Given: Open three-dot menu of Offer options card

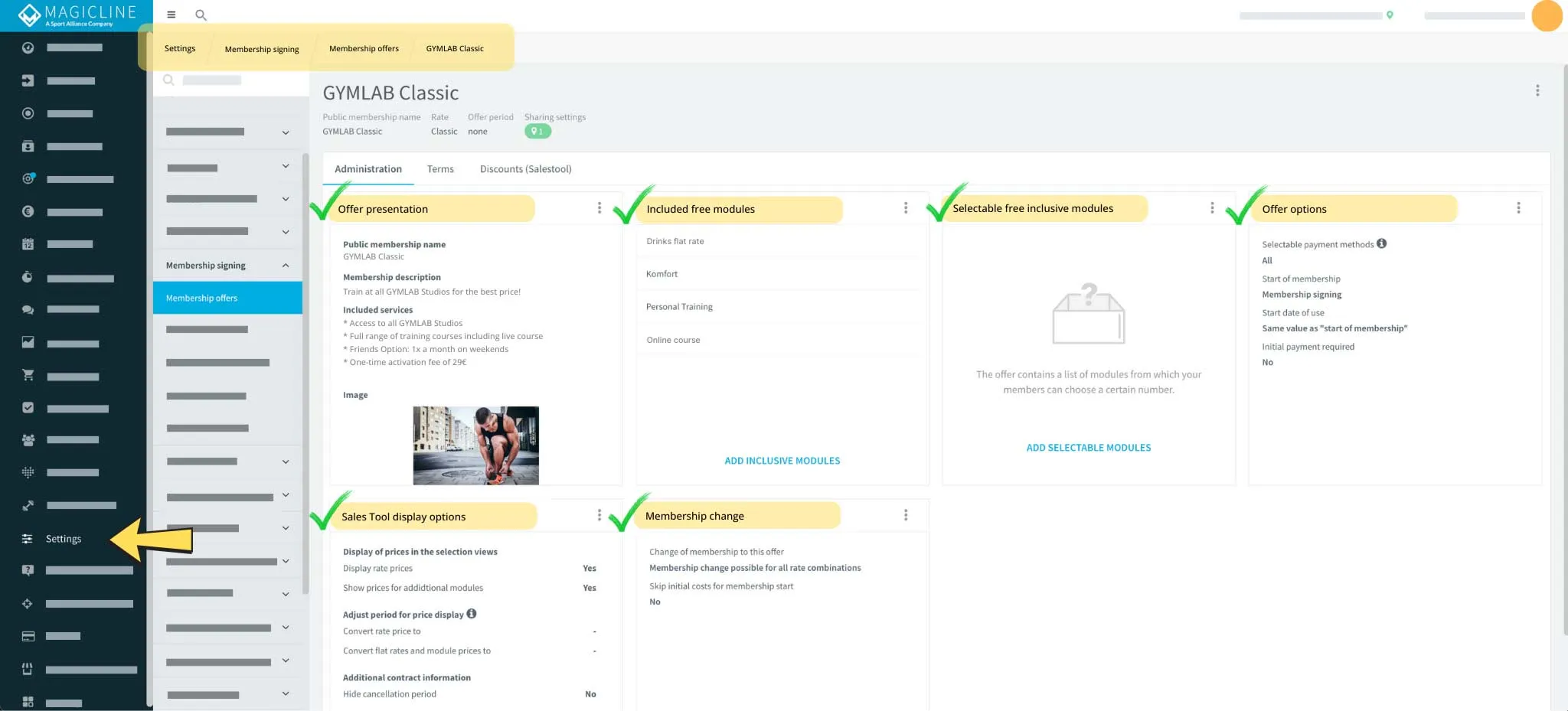Looking at the screenshot, I should 1519,208.
